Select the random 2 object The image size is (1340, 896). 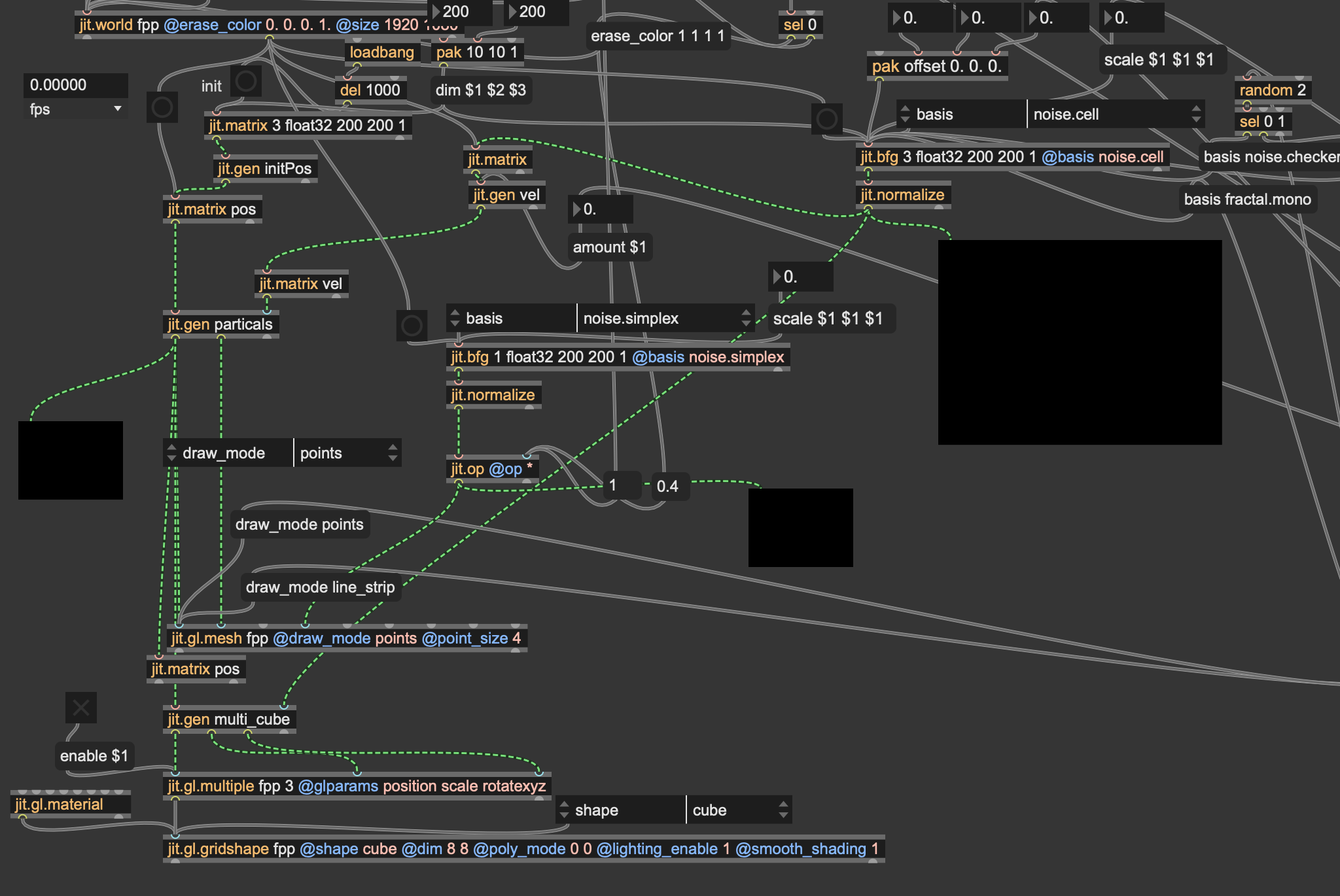1273,90
